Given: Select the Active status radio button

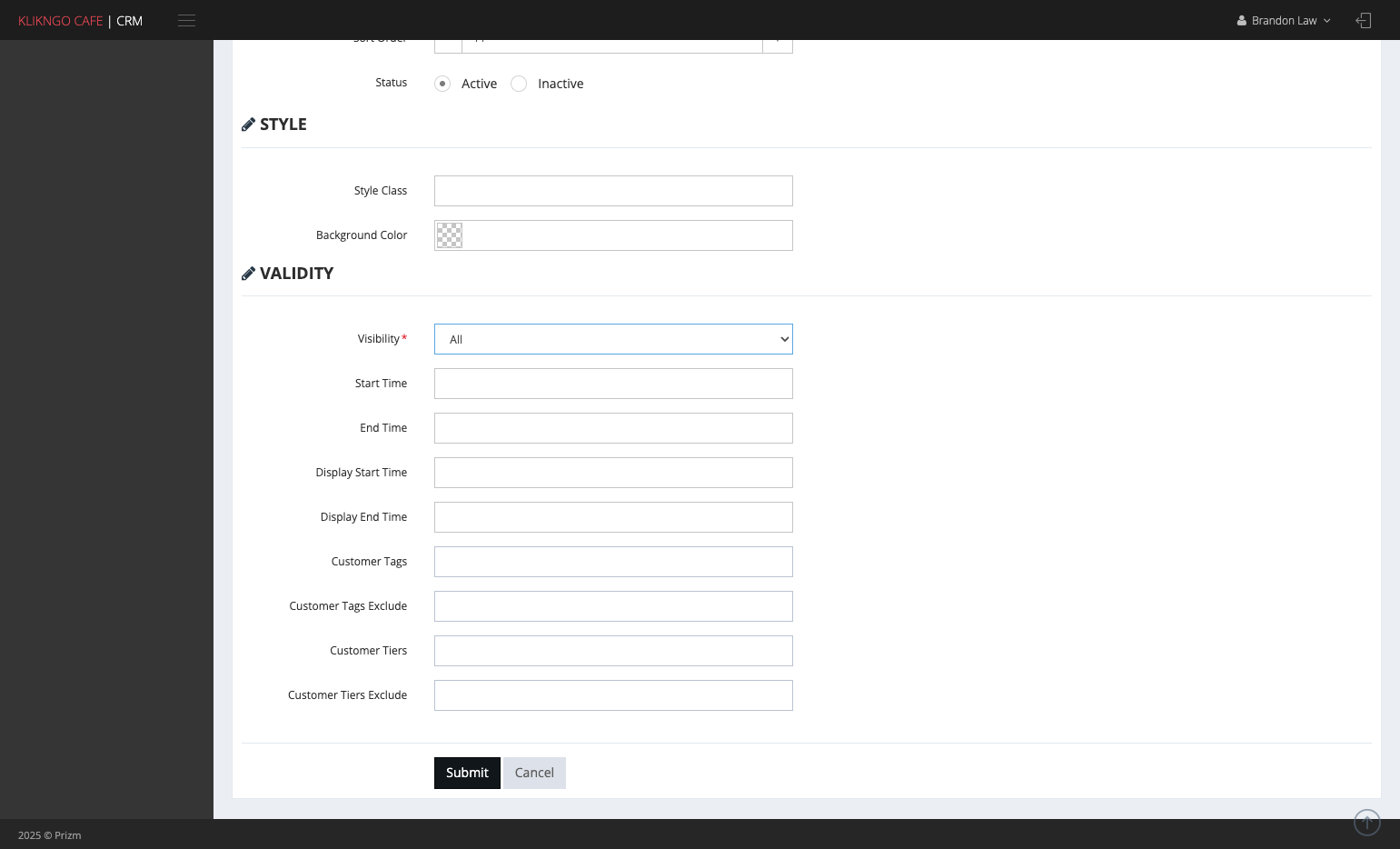Looking at the screenshot, I should click(x=442, y=84).
